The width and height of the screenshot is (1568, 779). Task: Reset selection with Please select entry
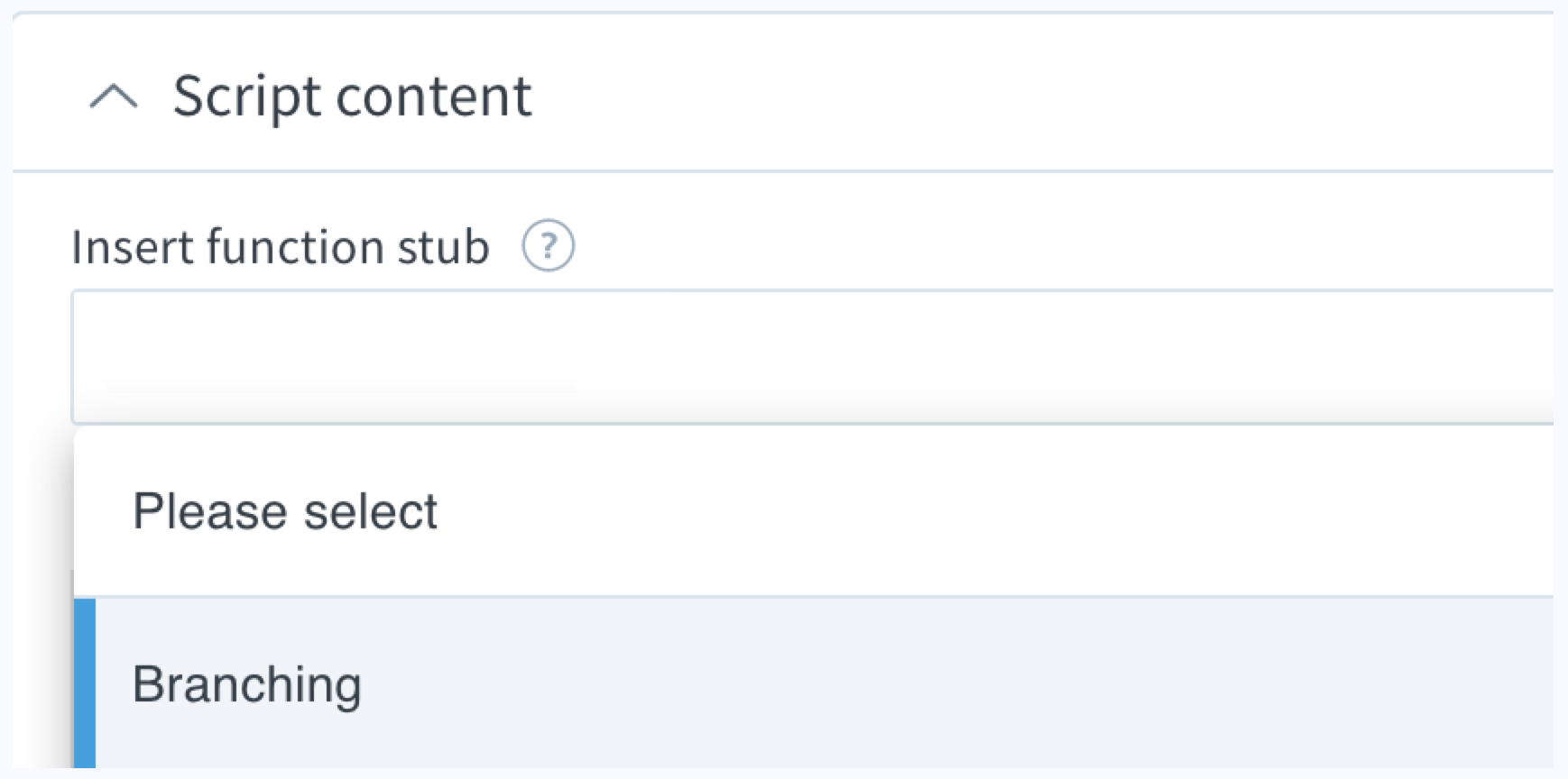(x=812, y=511)
